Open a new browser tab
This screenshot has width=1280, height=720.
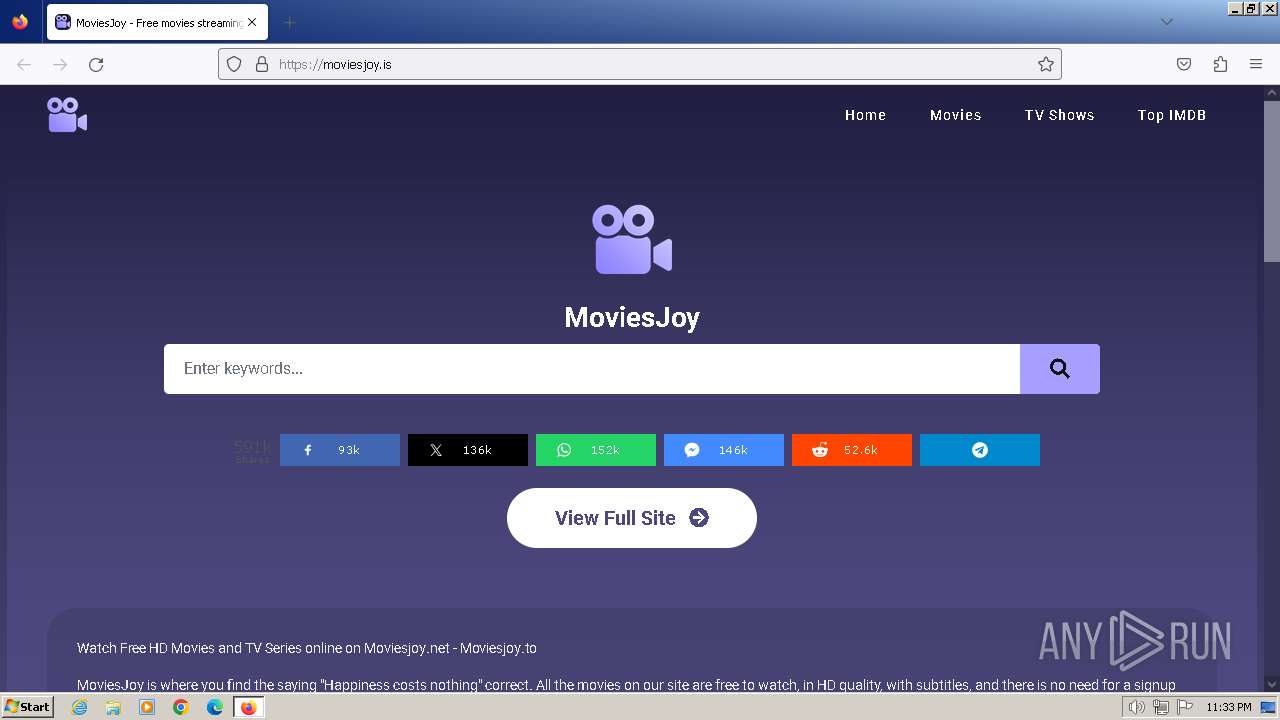[x=289, y=22]
